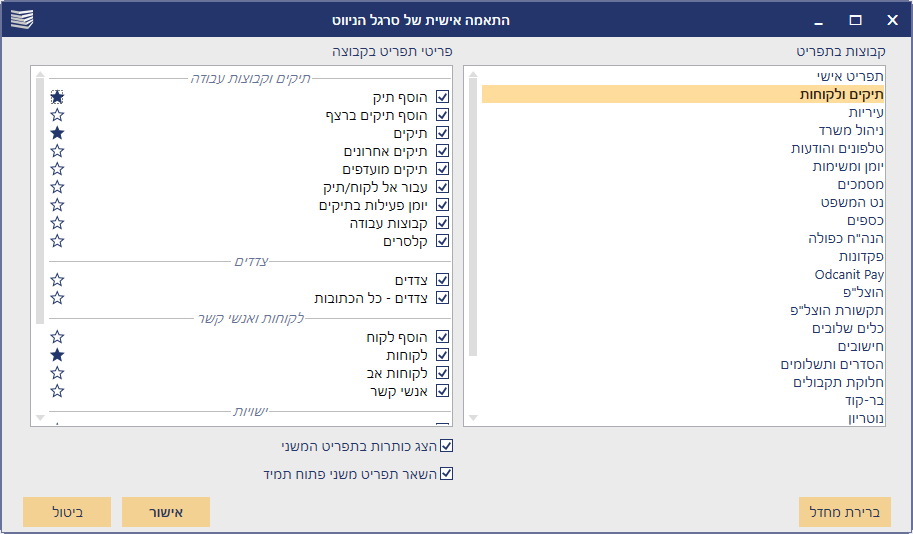Toggle the filled star next to לקוחות

click(x=58, y=355)
